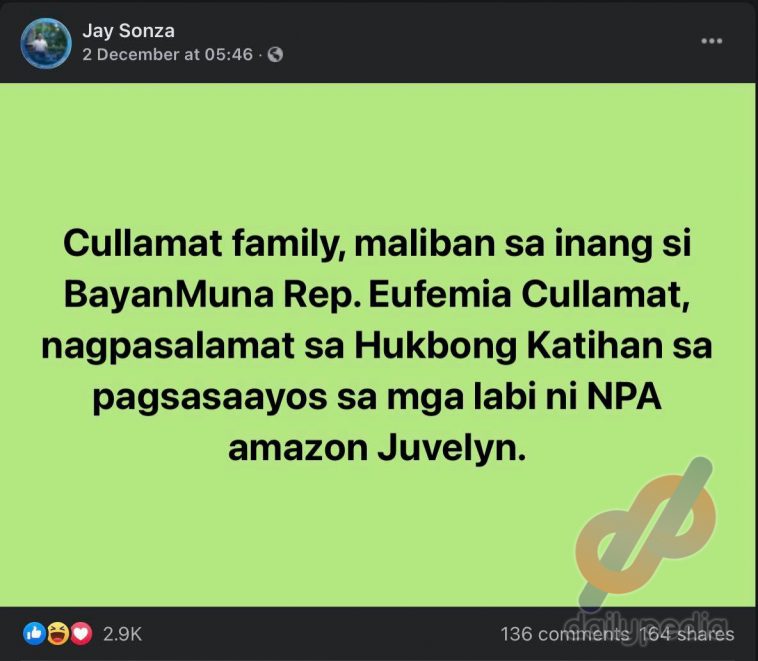This screenshot has width=758, height=661.
Task: Click the Haha laughing reaction icon
Action: point(58,633)
